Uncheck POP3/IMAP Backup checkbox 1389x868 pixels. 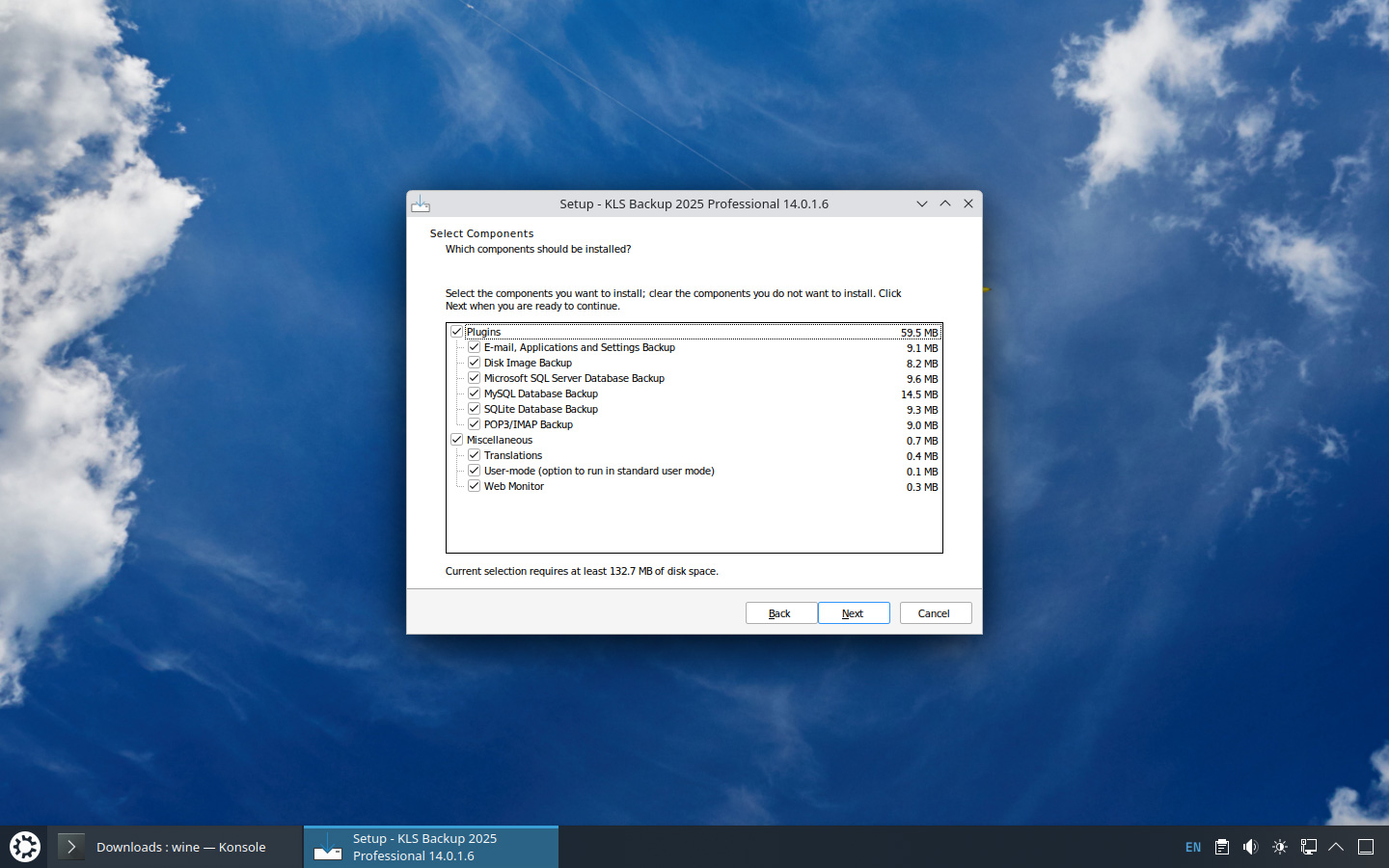475,424
